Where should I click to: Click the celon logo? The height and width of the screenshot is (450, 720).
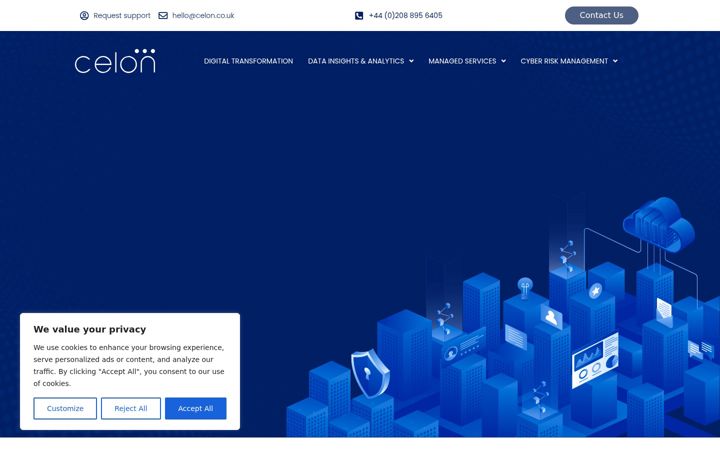coord(115,61)
